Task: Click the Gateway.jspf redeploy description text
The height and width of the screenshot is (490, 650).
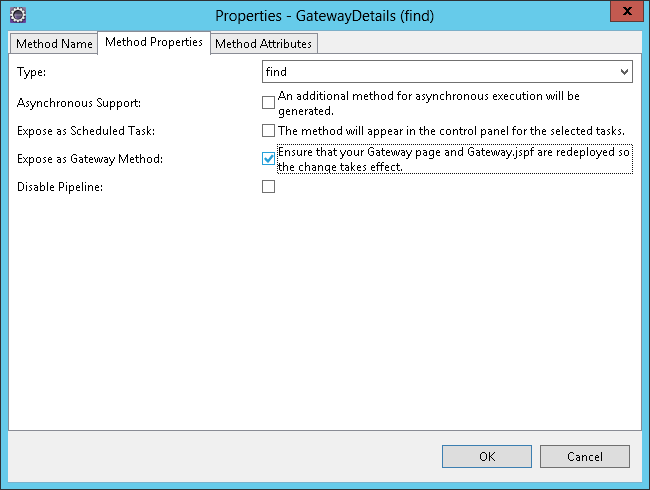Action: coord(454,159)
